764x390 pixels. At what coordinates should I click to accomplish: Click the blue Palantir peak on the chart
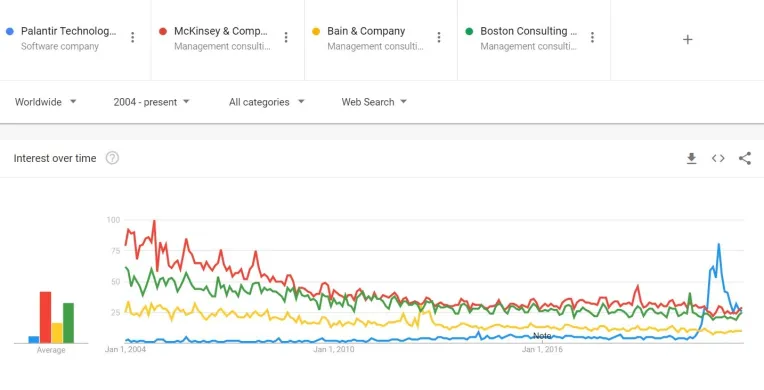point(719,245)
